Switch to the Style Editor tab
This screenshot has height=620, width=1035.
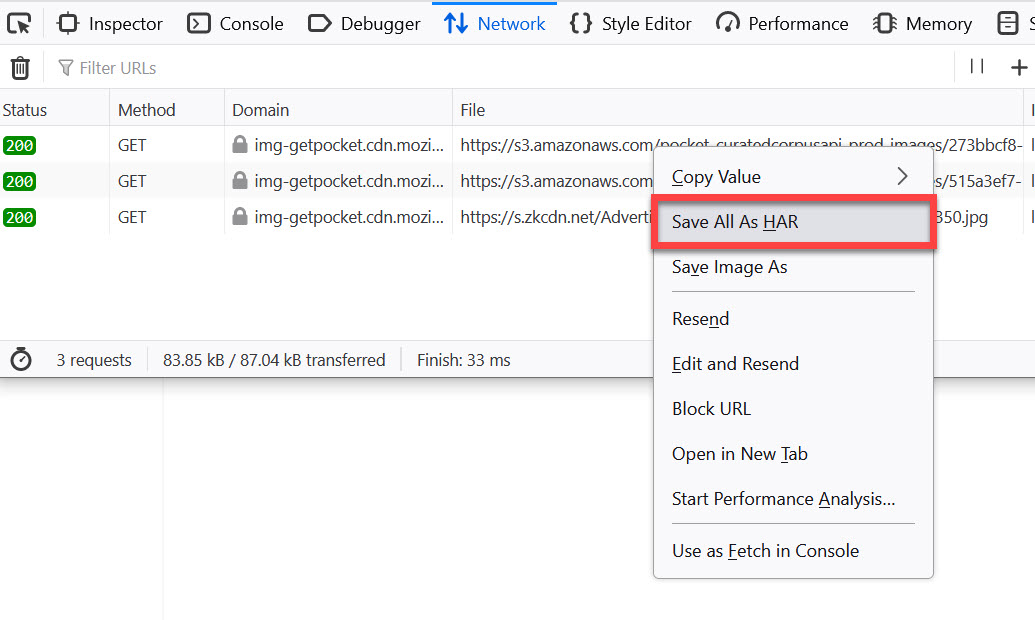(631, 23)
